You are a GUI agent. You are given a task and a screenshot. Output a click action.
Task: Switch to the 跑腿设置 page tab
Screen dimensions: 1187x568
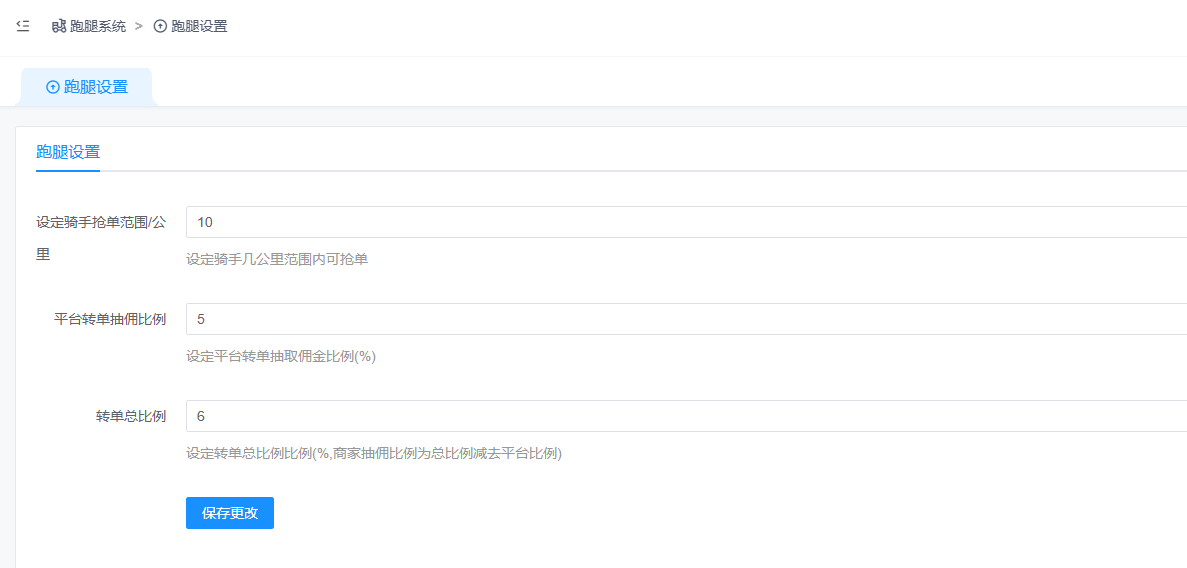click(95, 87)
